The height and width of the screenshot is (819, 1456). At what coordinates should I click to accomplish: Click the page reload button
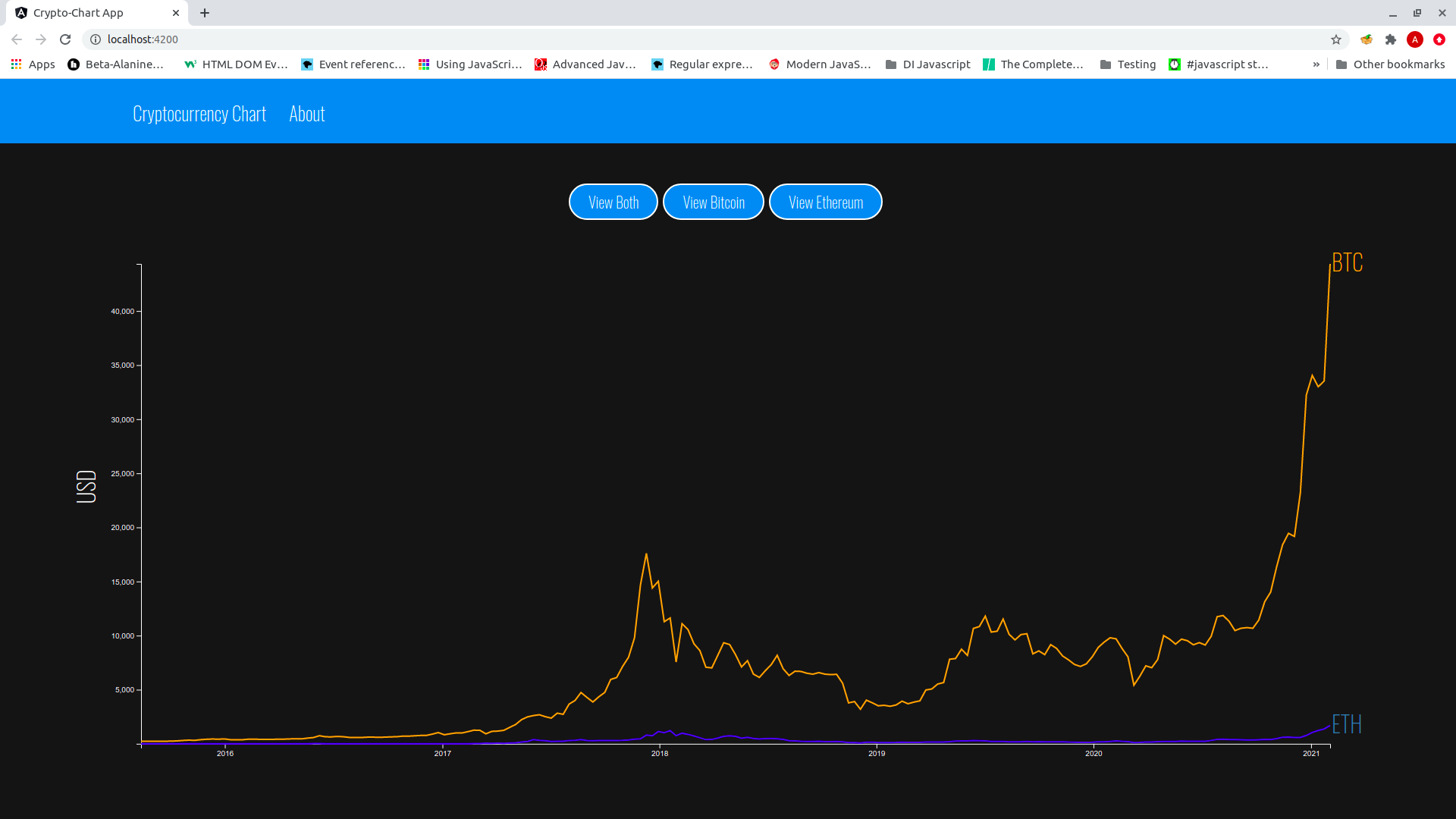(x=65, y=39)
